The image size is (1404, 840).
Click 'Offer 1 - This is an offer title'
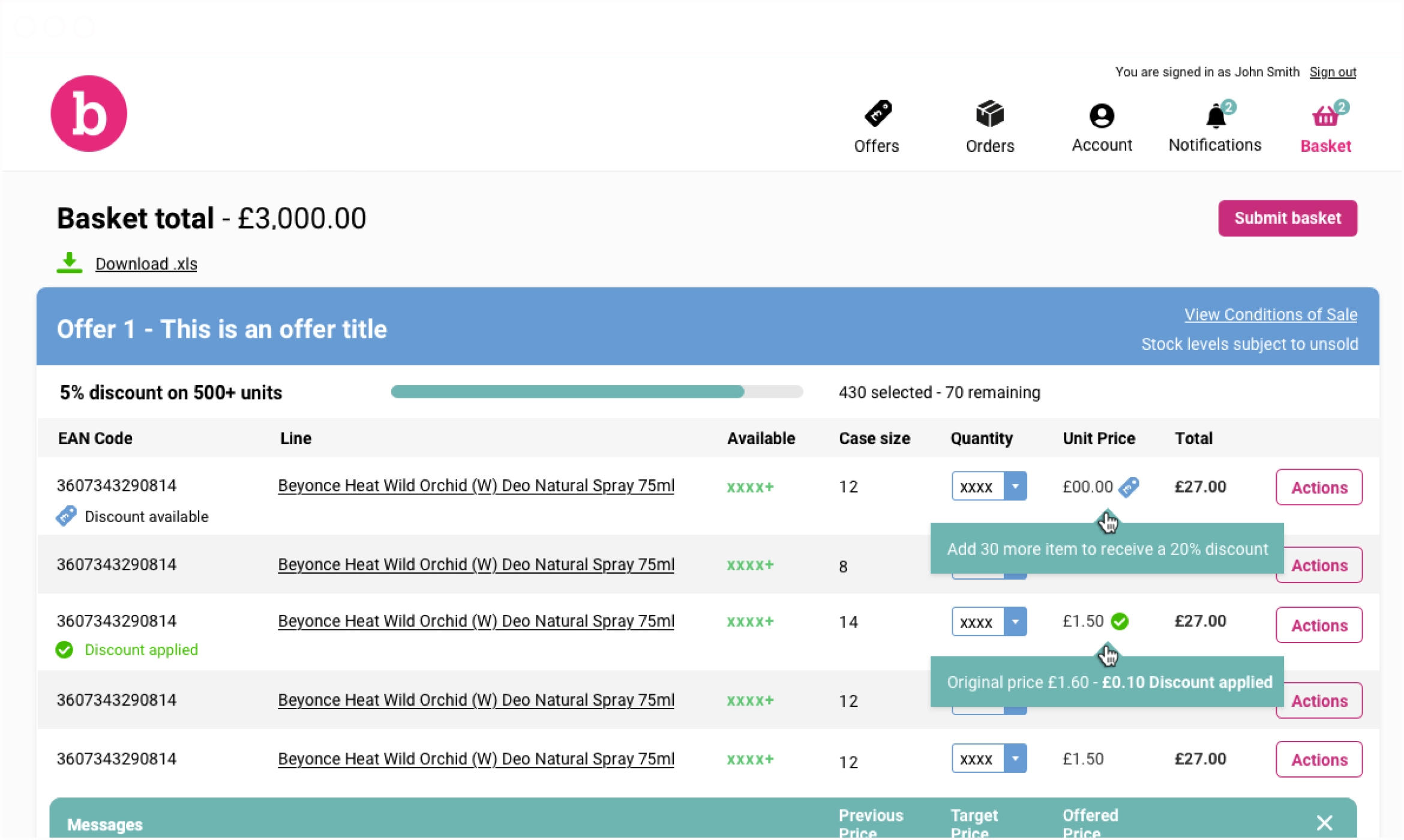coord(222,329)
